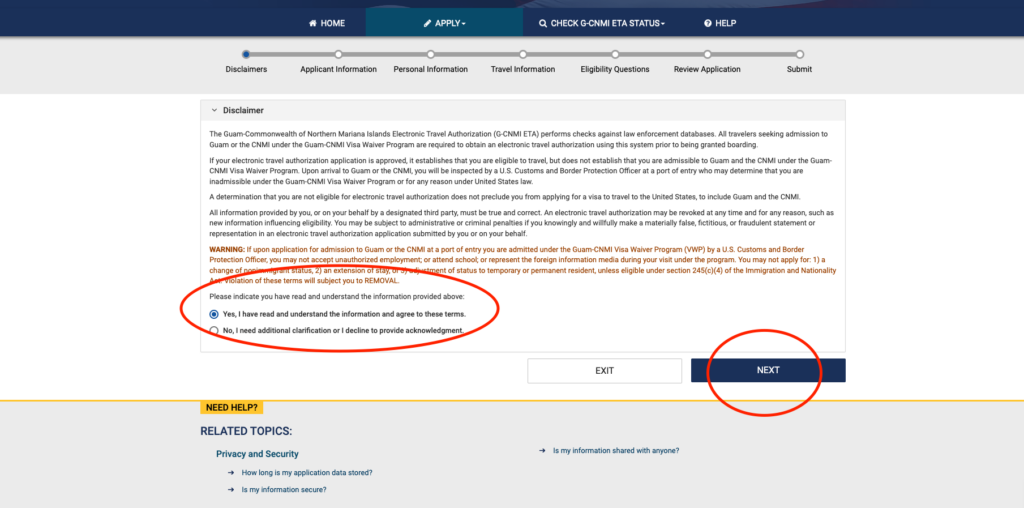Jump to Applicant Information step marker
This screenshot has width=1024, height=508.
pos(338,54)
